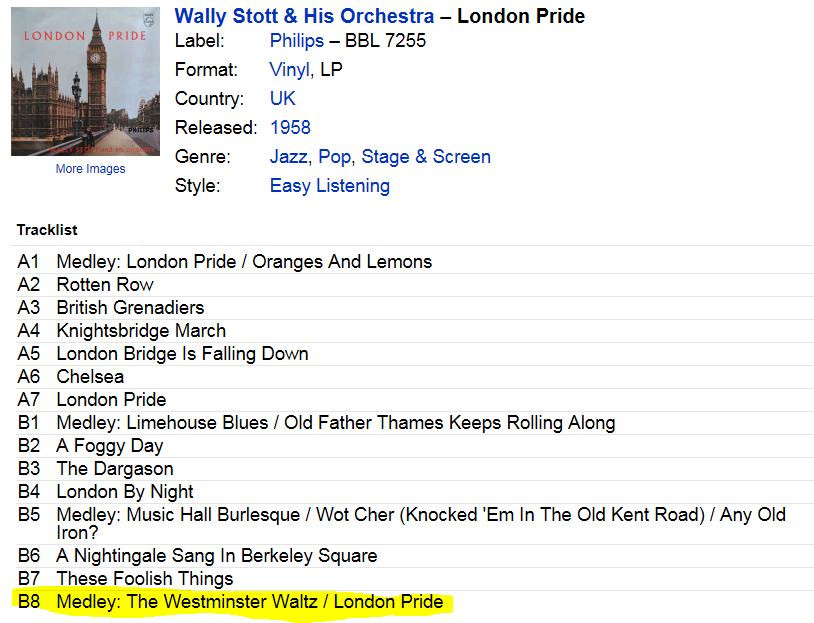814x623 pixels.
Task: Click the Knightsbridge March track row
Action: [x=141, y=331]
